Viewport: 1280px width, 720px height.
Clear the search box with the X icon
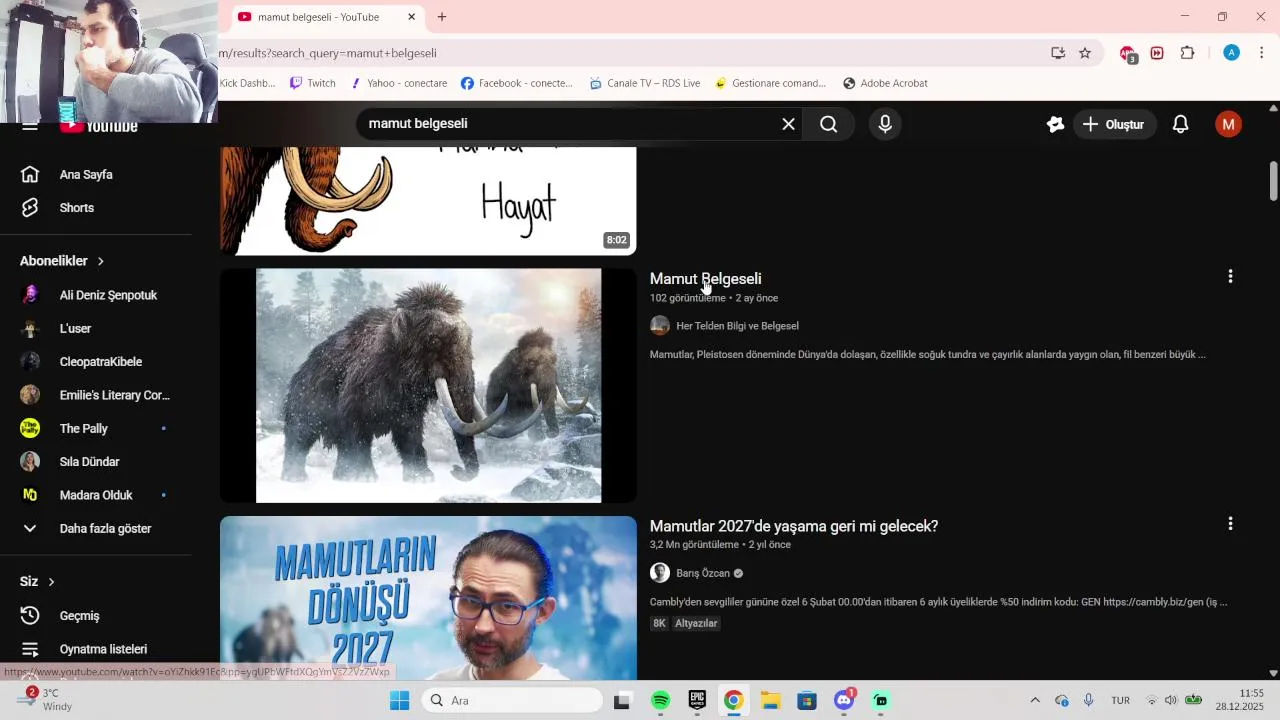(x=788, y=124)
